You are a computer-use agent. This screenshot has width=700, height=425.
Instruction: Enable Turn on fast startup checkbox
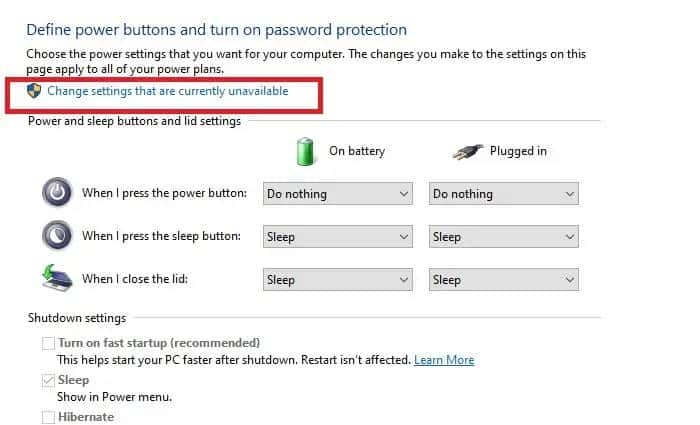click(x=48, y=343)
